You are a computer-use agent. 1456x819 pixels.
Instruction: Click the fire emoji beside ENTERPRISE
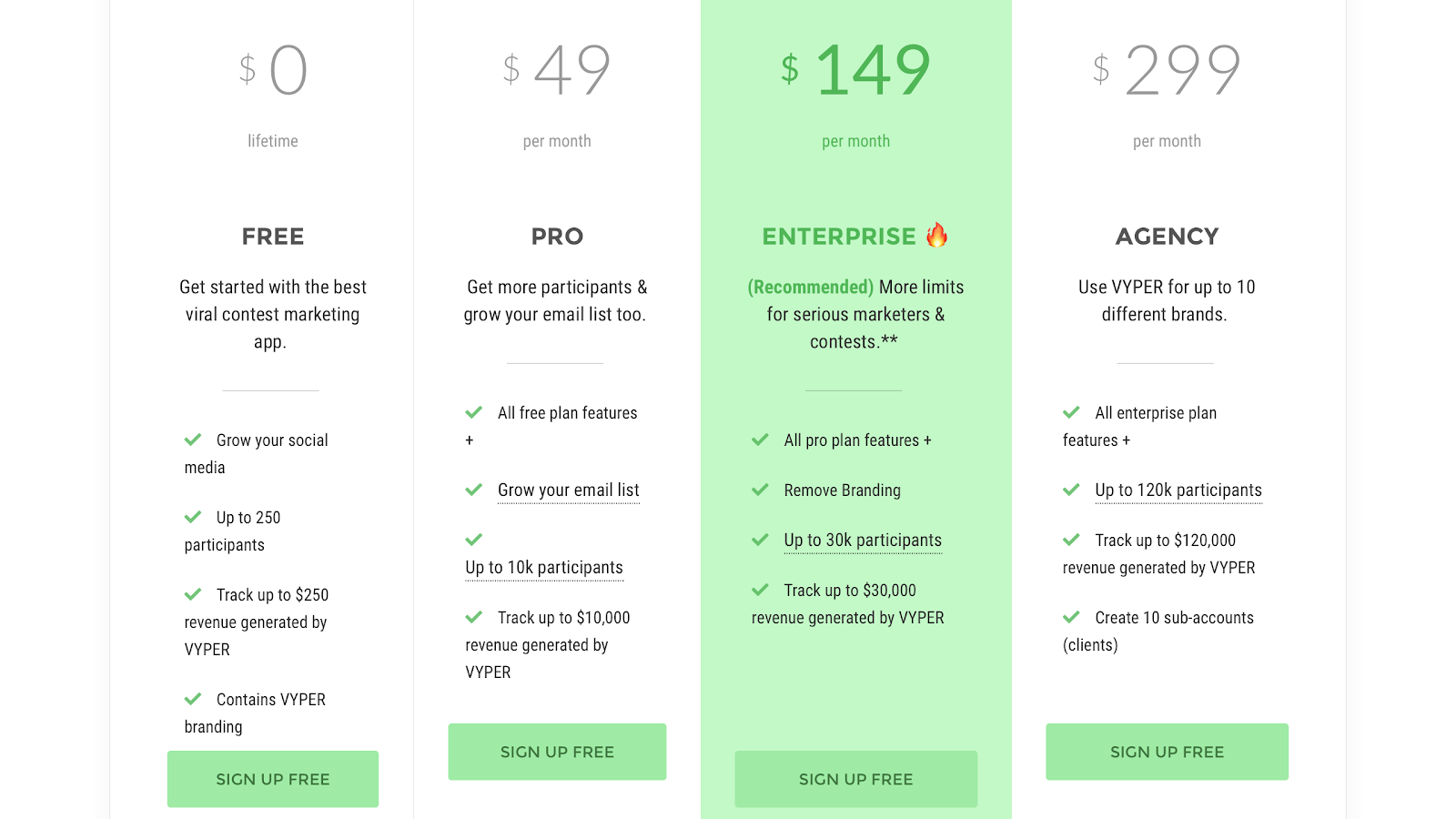936,236
